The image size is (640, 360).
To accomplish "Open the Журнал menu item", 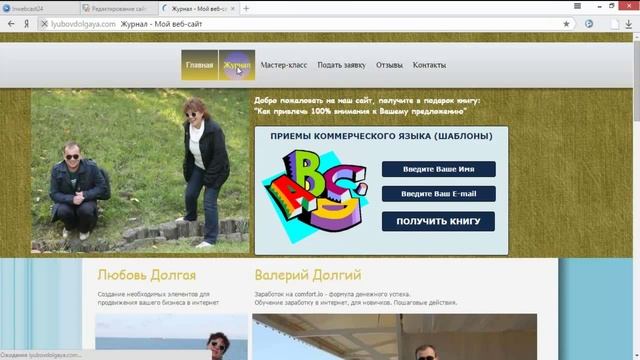I will [x=237, y=65].
